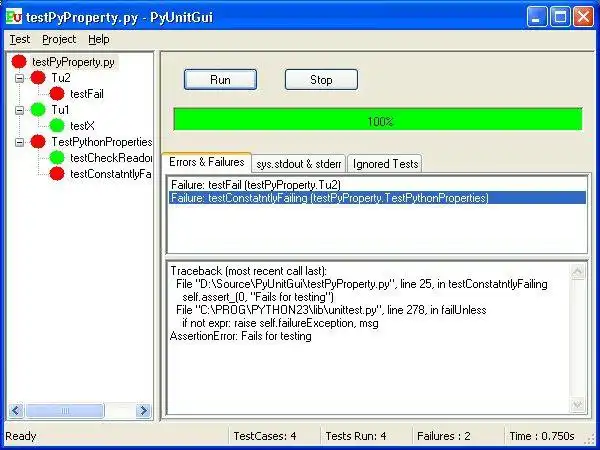600x450 pixels.
Task: Click the green status dot for testX
Action: click(57, 126)
